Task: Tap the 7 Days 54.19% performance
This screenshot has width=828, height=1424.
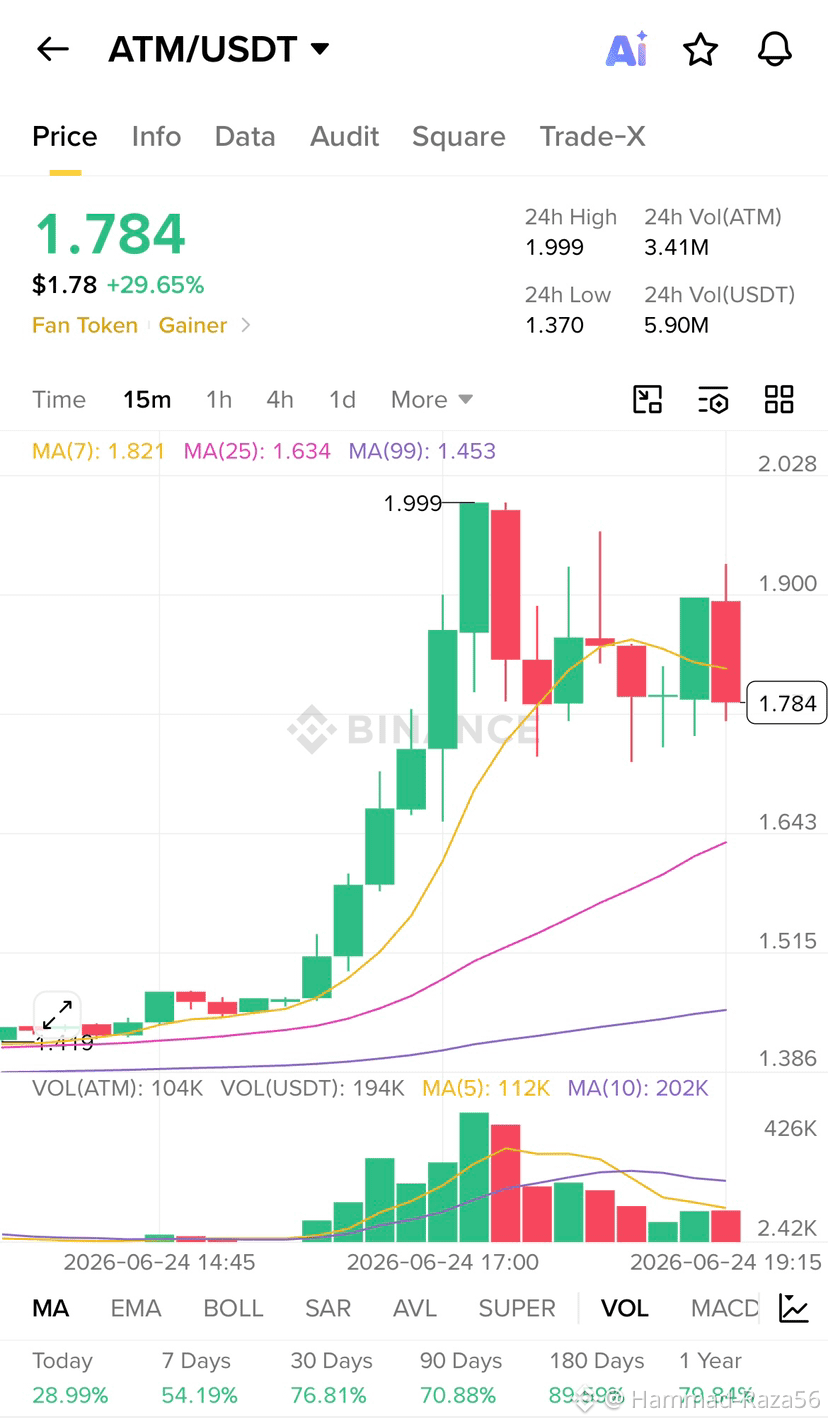Action: (200, 1378)
